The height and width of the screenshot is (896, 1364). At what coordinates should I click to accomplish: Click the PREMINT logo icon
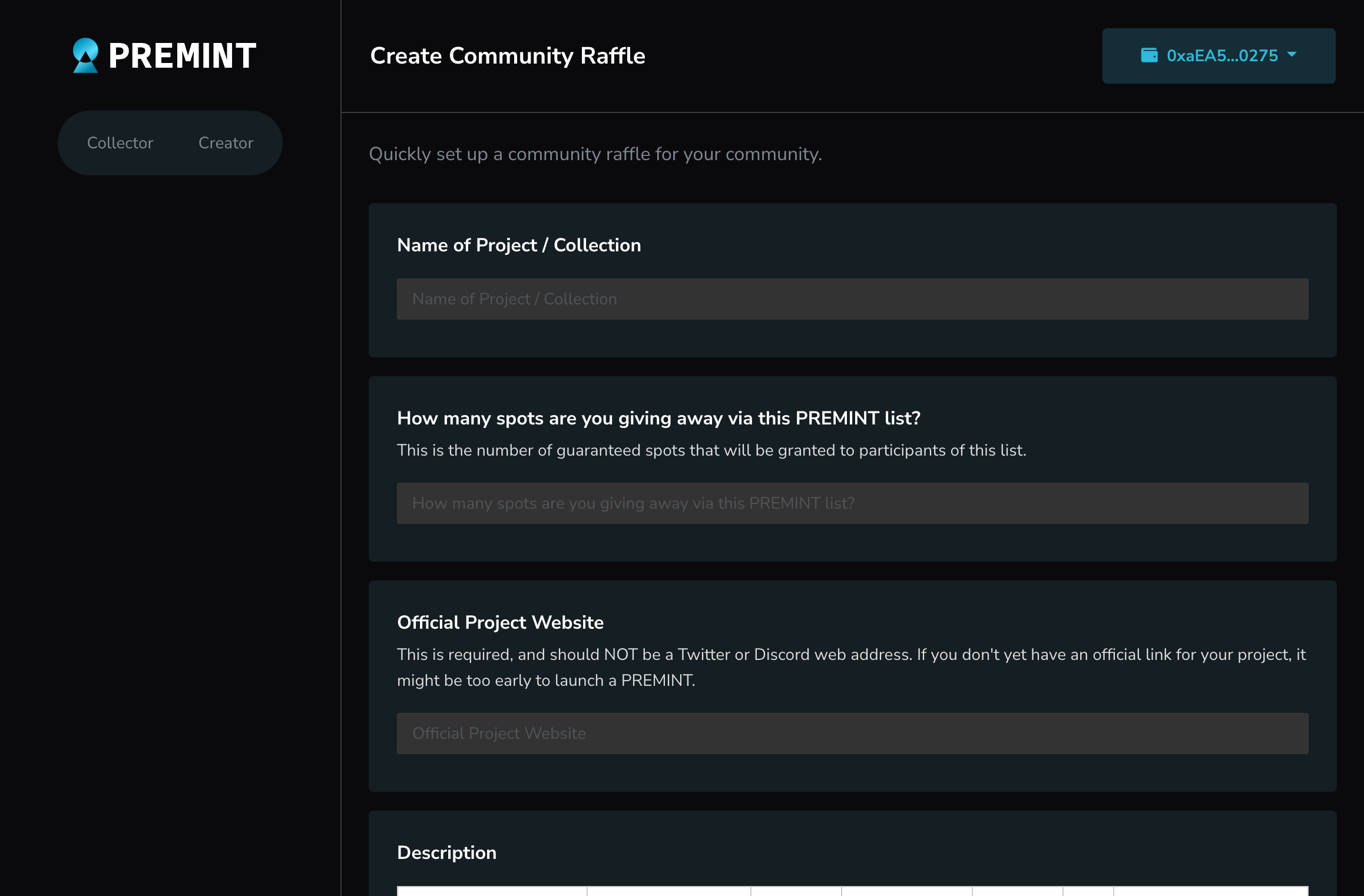point(85,55)
